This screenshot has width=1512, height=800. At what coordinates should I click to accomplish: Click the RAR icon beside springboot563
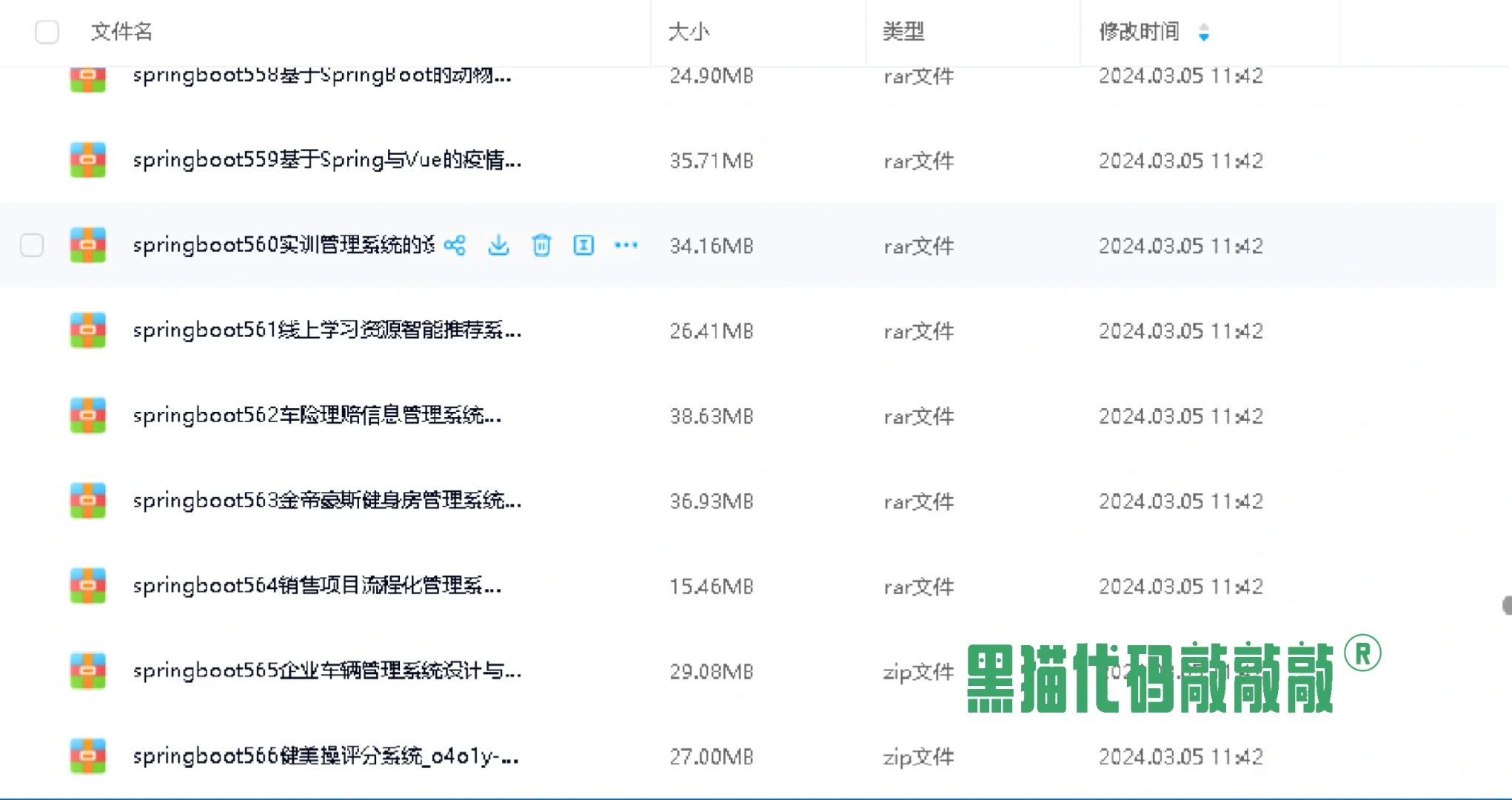pos(87,500)
